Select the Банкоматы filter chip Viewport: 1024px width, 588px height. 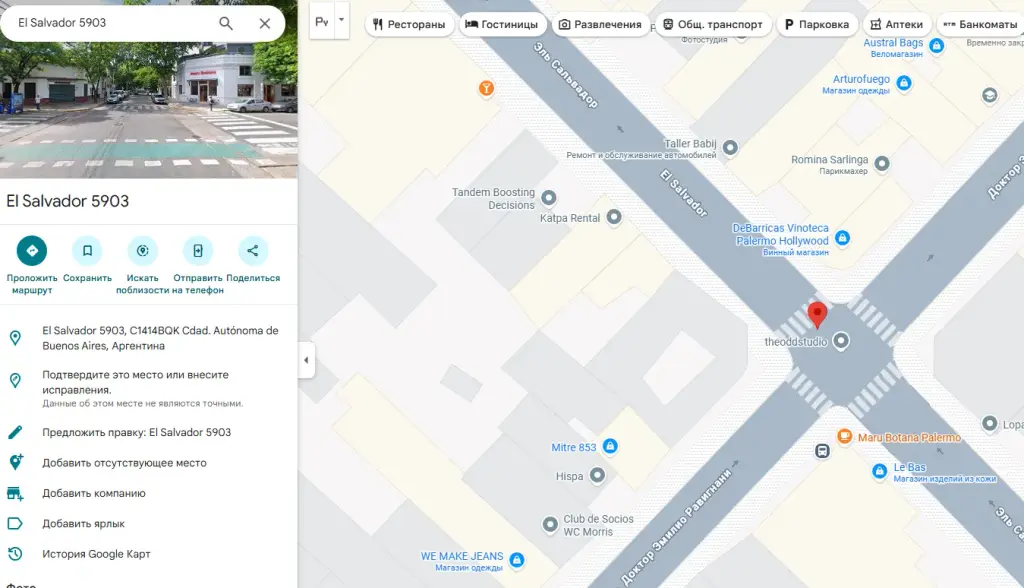[980, 25]
